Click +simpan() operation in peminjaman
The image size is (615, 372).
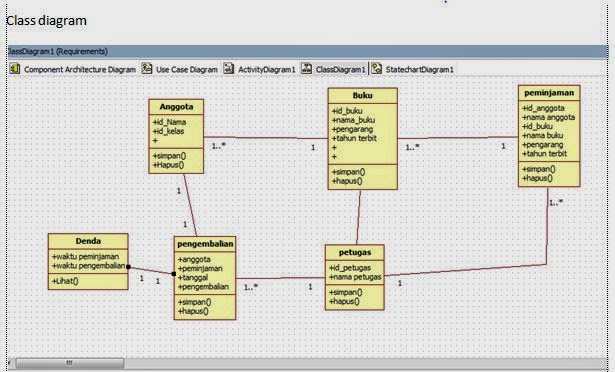539,169
